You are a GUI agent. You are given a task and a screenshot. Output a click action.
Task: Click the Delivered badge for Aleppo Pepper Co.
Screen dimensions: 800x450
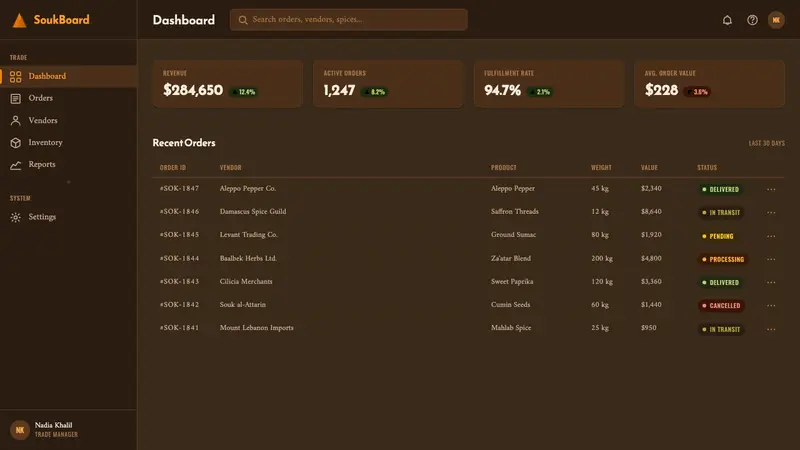[x=720, y=189]
